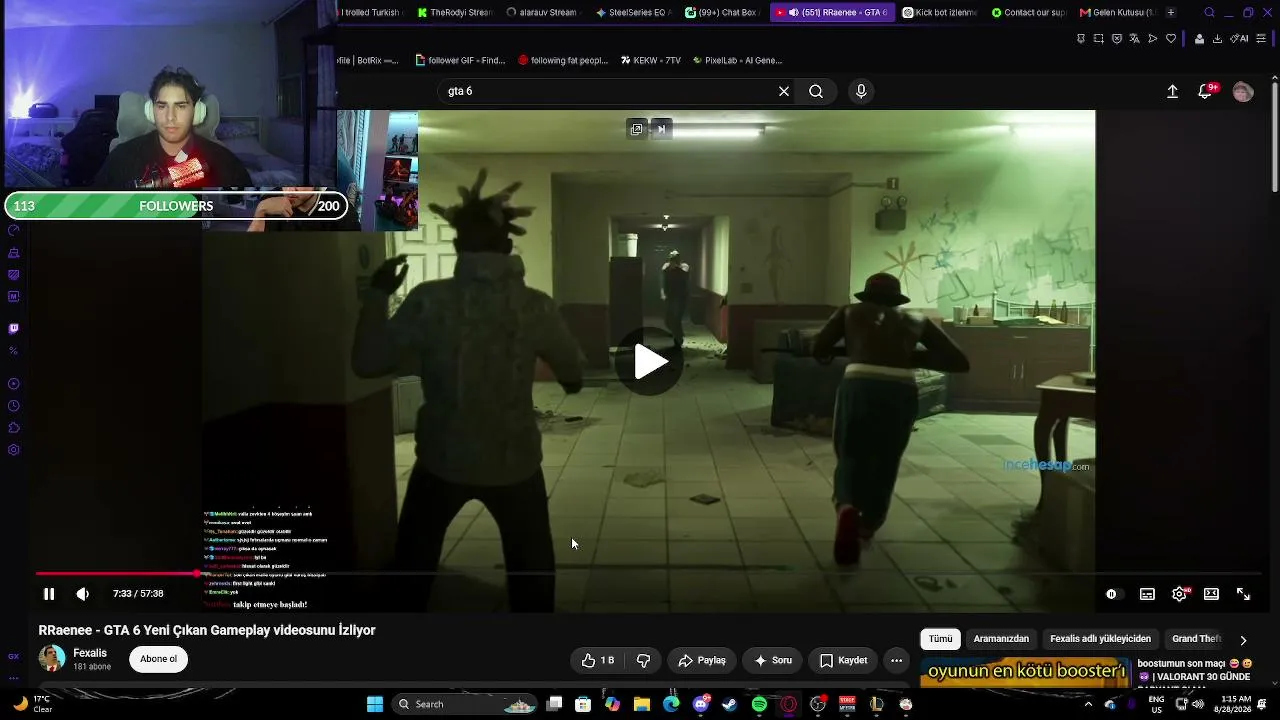Start voice search with the microphone icon

[x=861, y=91]
